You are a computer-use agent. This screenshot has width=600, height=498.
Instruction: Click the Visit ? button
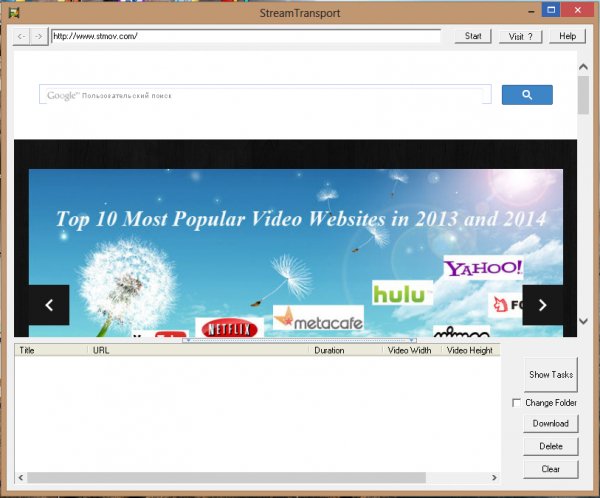click(x=520, y=36)
